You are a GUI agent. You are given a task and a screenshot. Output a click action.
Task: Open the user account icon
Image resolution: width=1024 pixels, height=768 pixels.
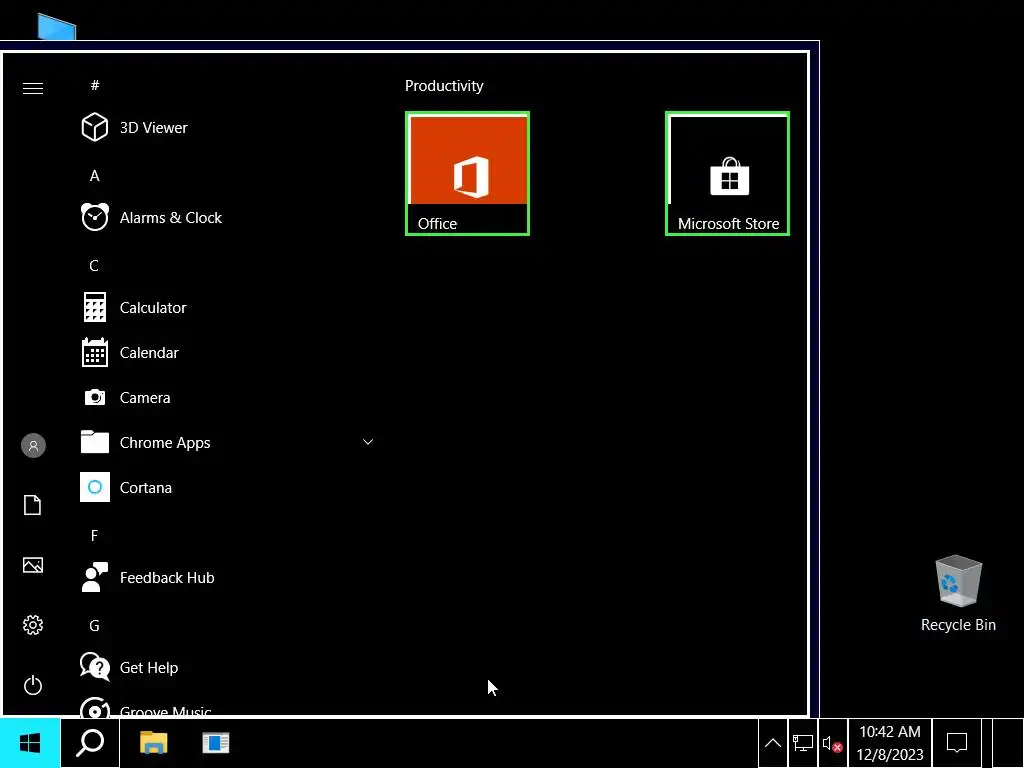pyautogui.click(x=33, y=445)
